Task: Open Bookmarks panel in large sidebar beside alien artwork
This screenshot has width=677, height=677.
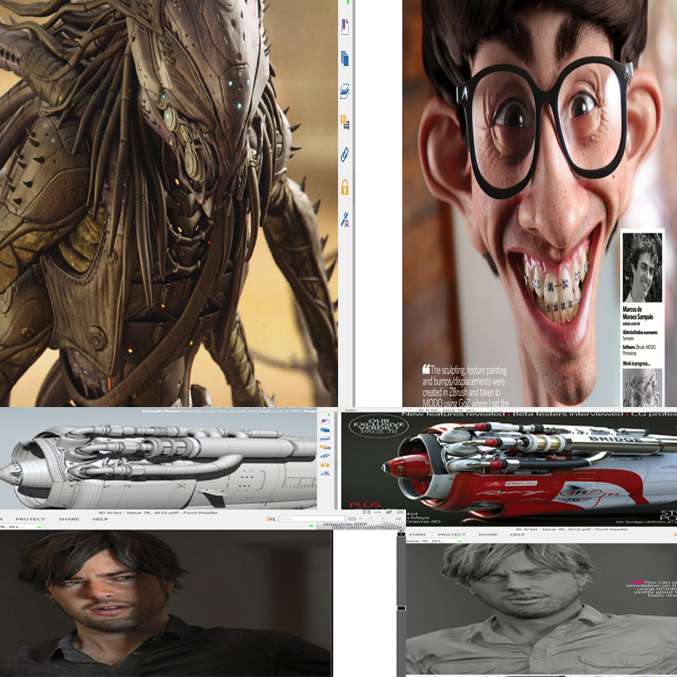Action: point(345,27)
